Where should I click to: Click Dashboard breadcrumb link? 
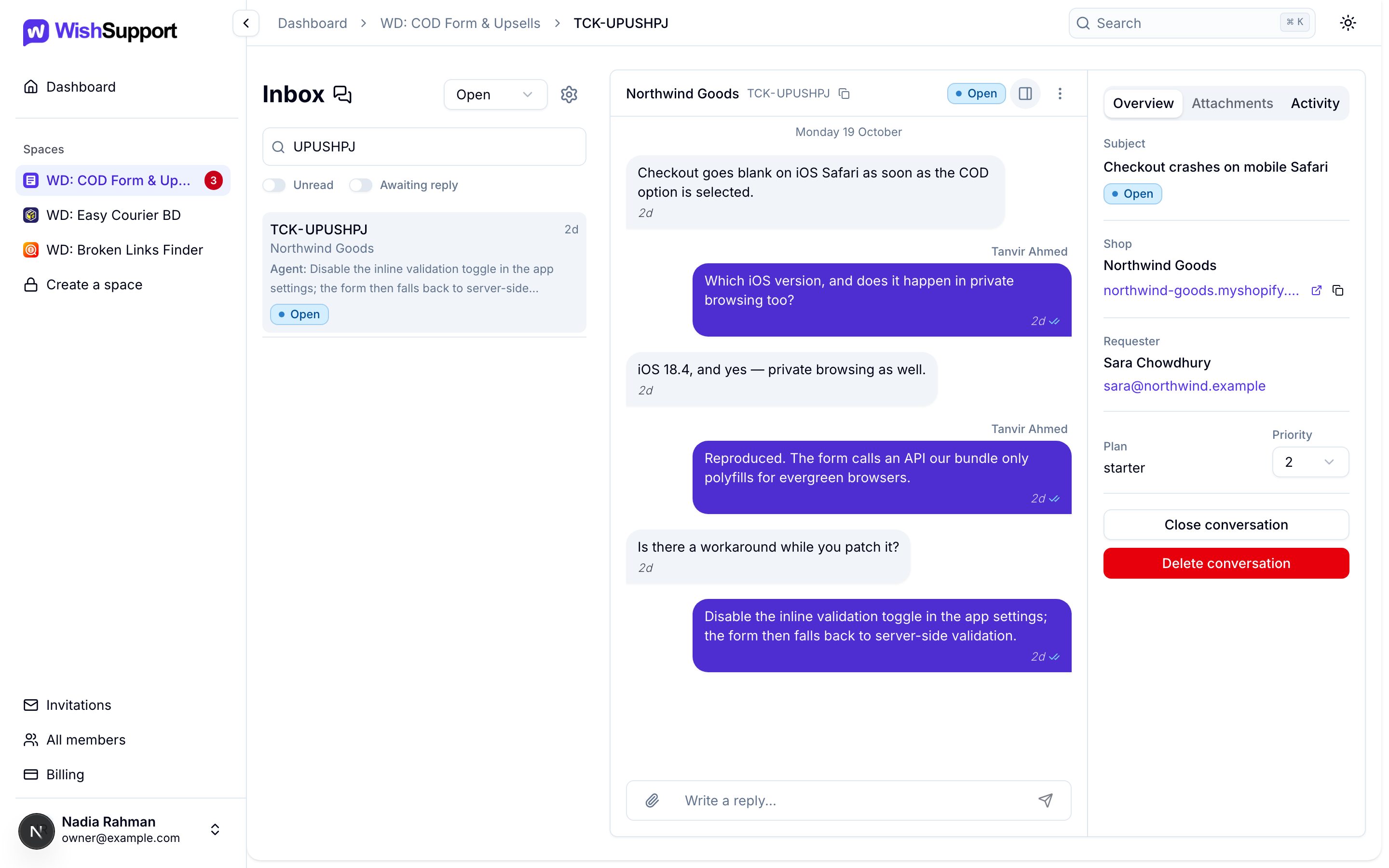[x=312, y=23]
